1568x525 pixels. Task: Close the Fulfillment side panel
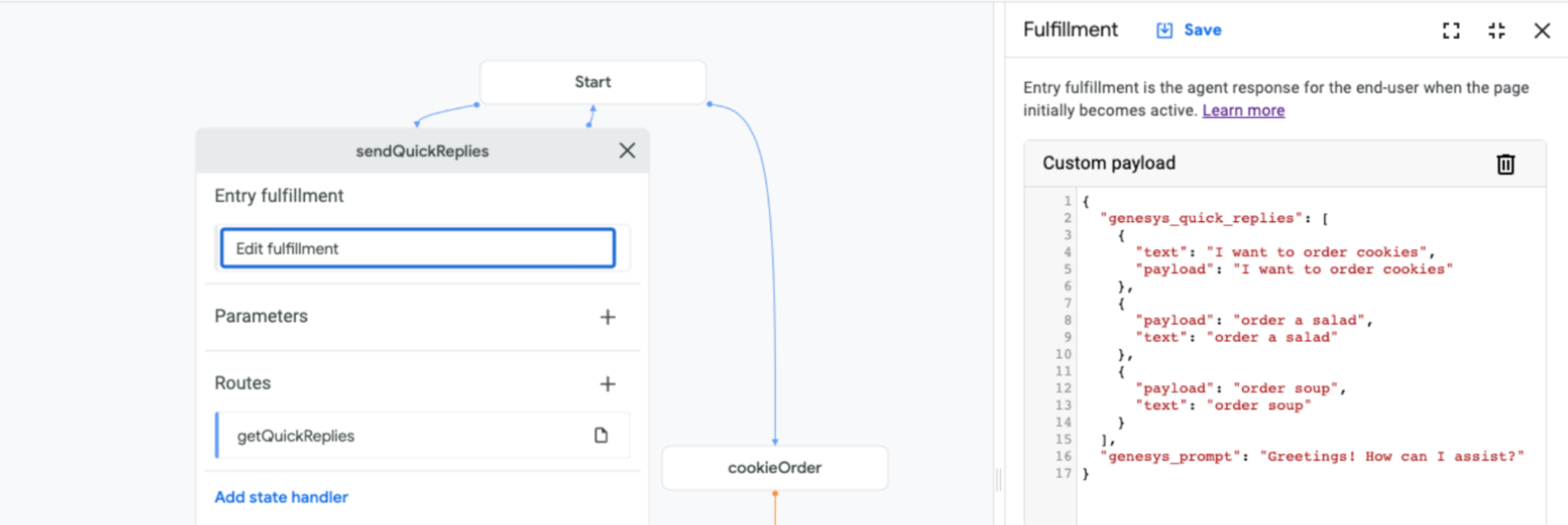pos(1542,31)
